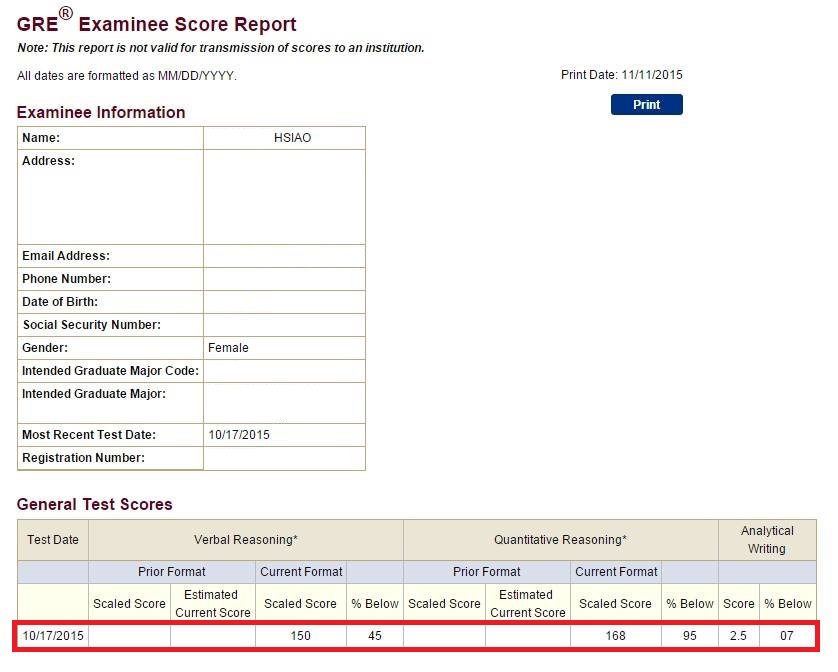Click the 'Name:' label cell

tap(110, 138)
